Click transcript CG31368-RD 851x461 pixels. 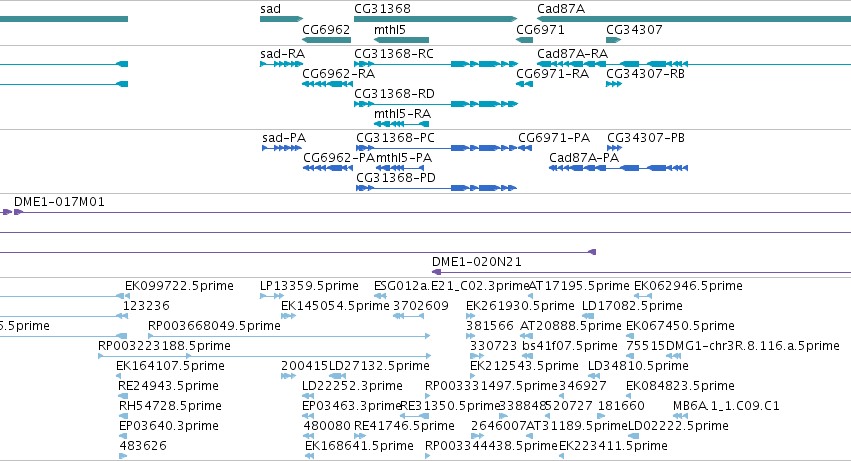point(394,93)
